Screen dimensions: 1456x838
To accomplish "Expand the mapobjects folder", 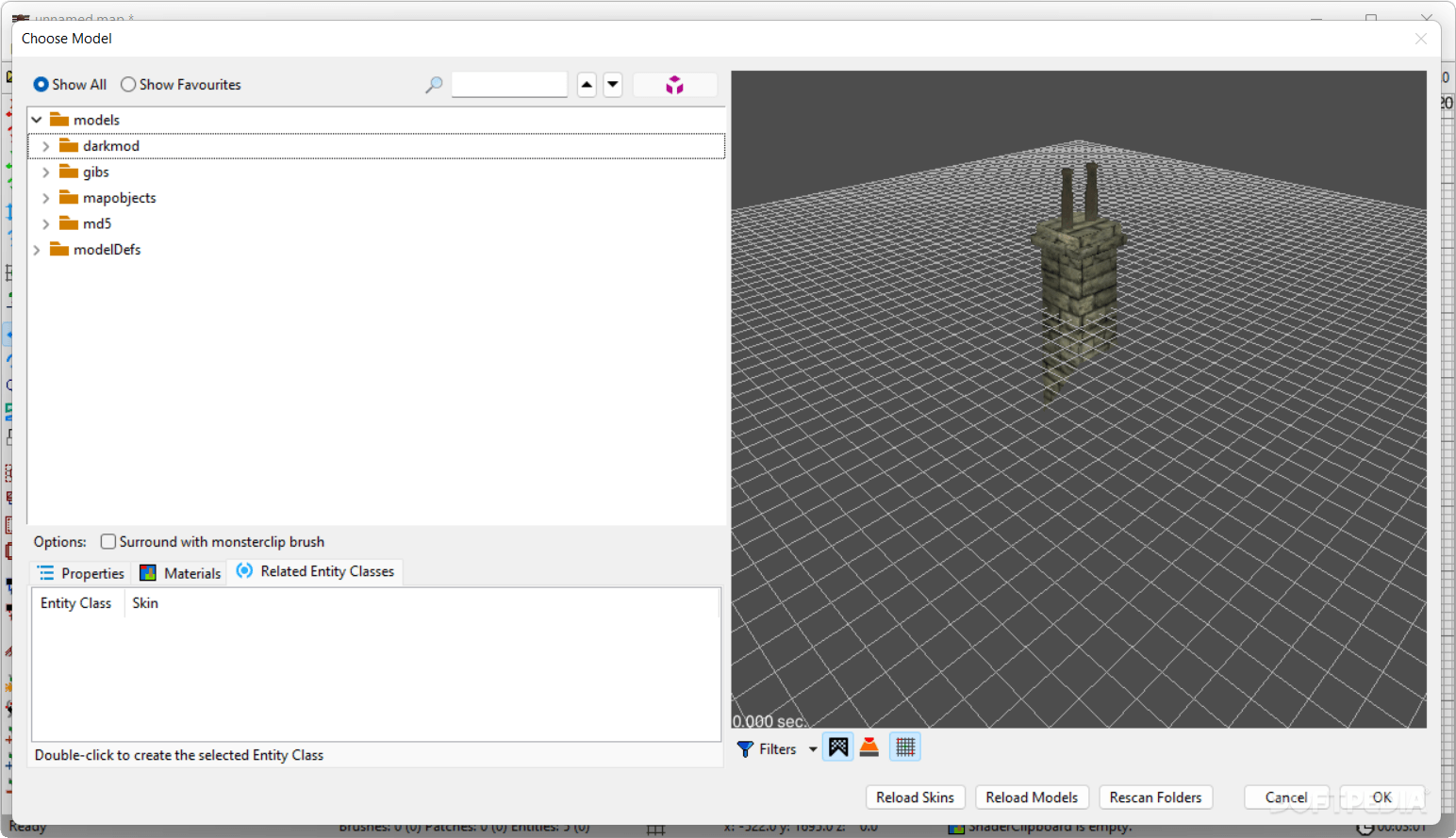I will click(x=45, y=198).
